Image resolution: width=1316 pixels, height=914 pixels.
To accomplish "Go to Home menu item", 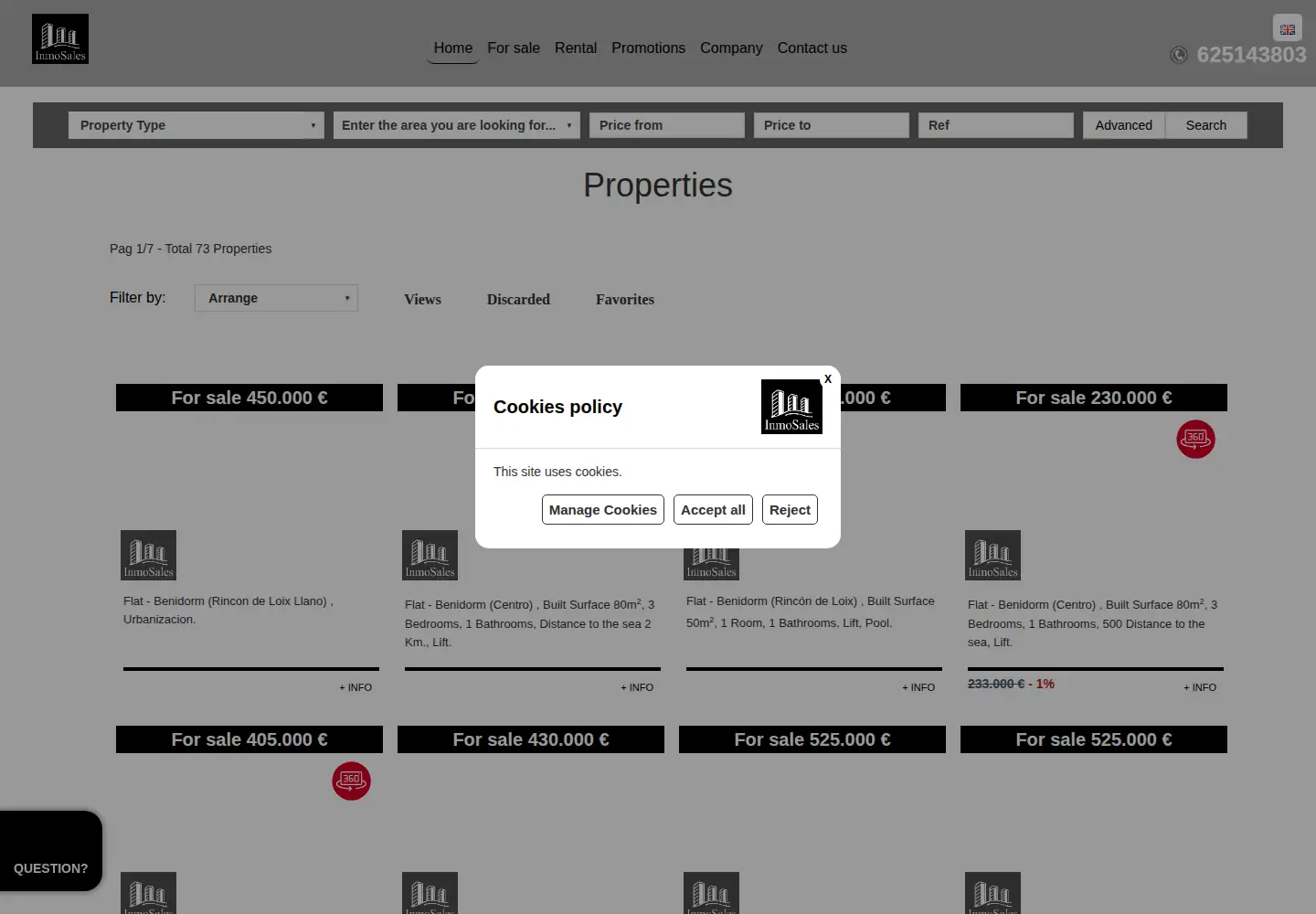I will pos(453,48).
